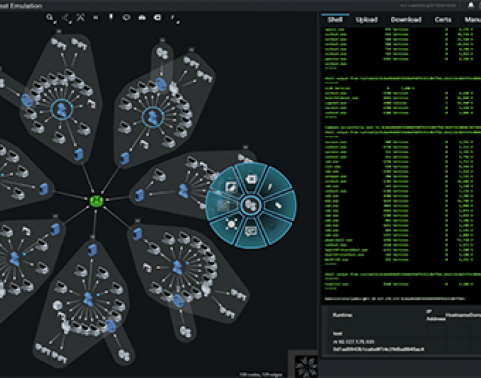This screenshot has height=378, width=481.
Task: Click the green central hub node
Action: pyautogui.click(x=96, y=201)
